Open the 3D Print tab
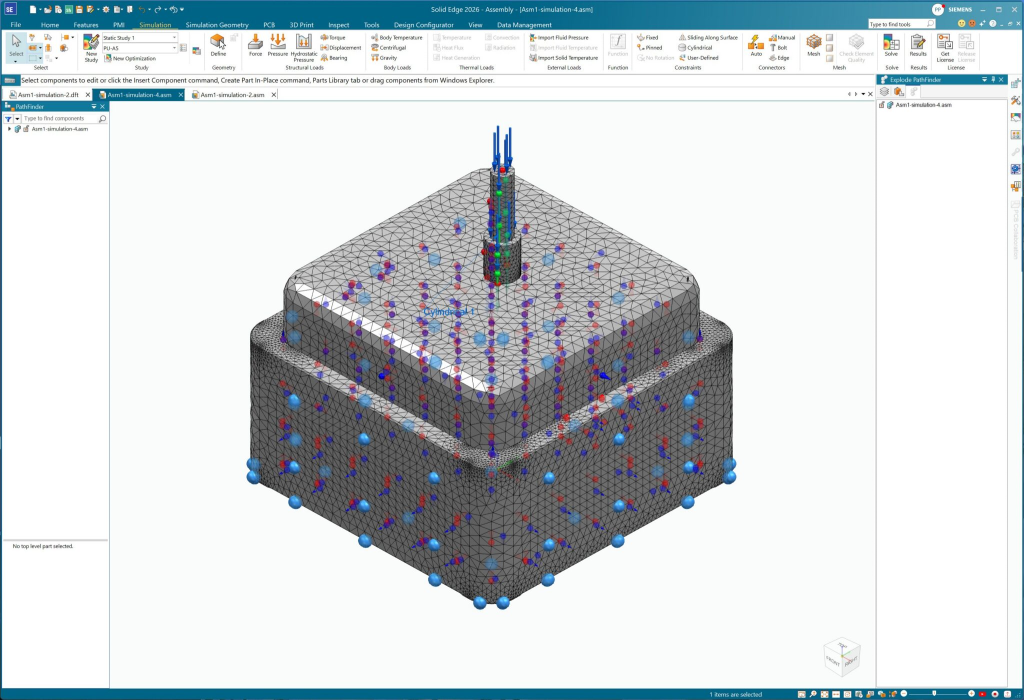This screenshot has height=700, width=1024. (302, 25)
